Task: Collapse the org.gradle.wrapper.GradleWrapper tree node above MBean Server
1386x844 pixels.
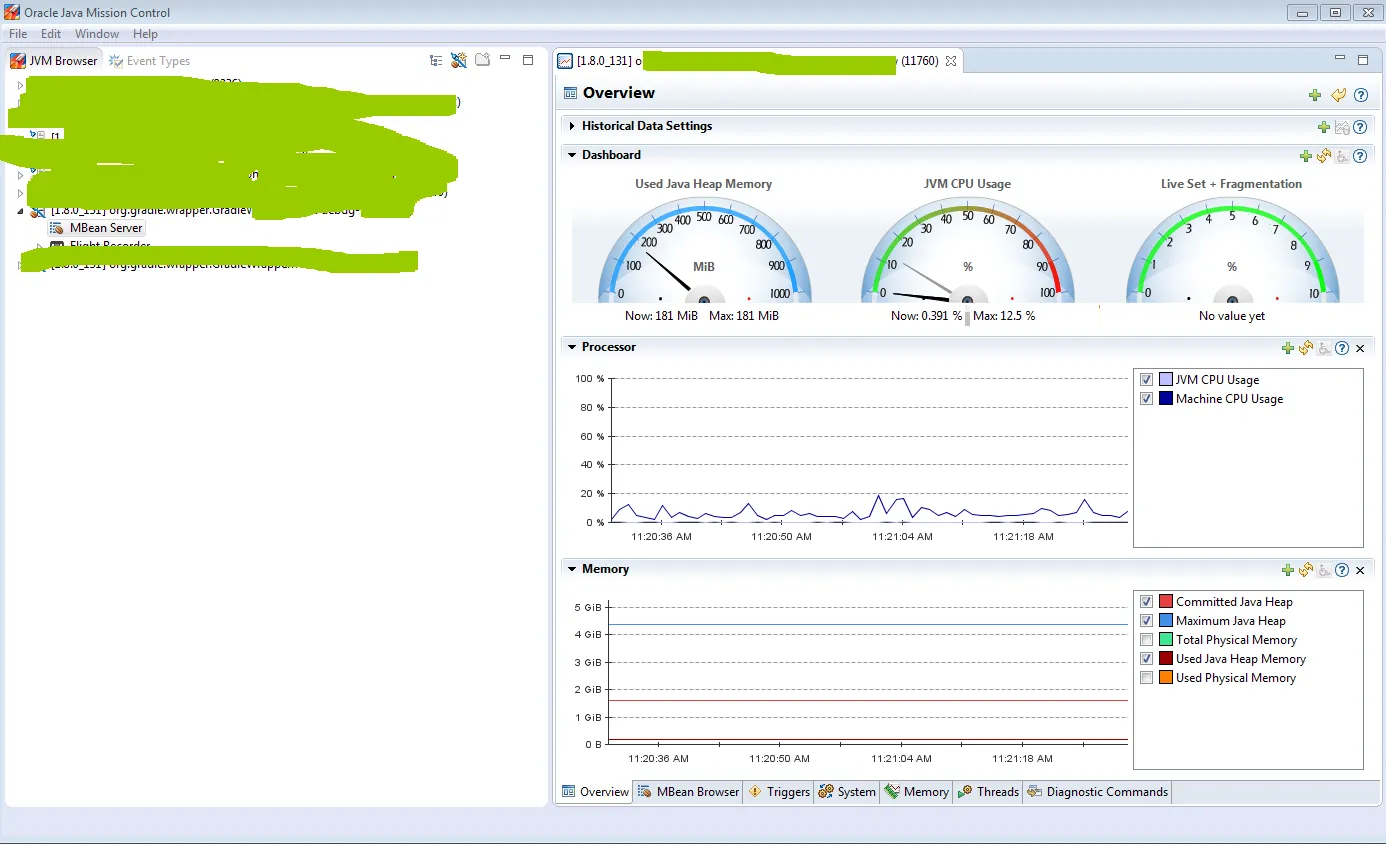Action: (20, 211)
